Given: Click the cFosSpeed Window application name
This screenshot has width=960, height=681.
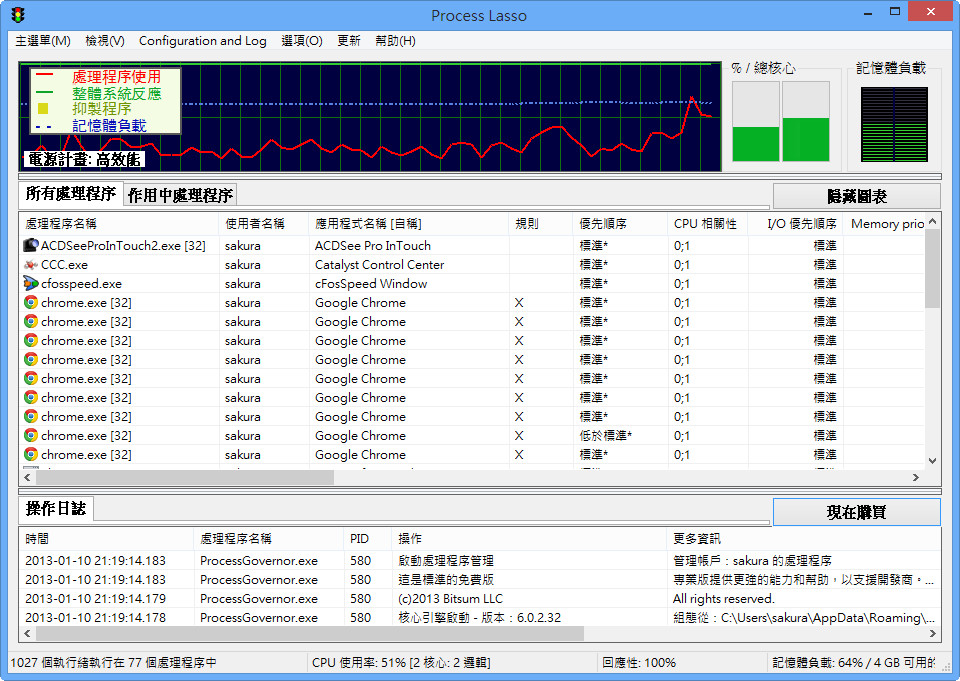Looking at the screenshot, I should (371, 284).
